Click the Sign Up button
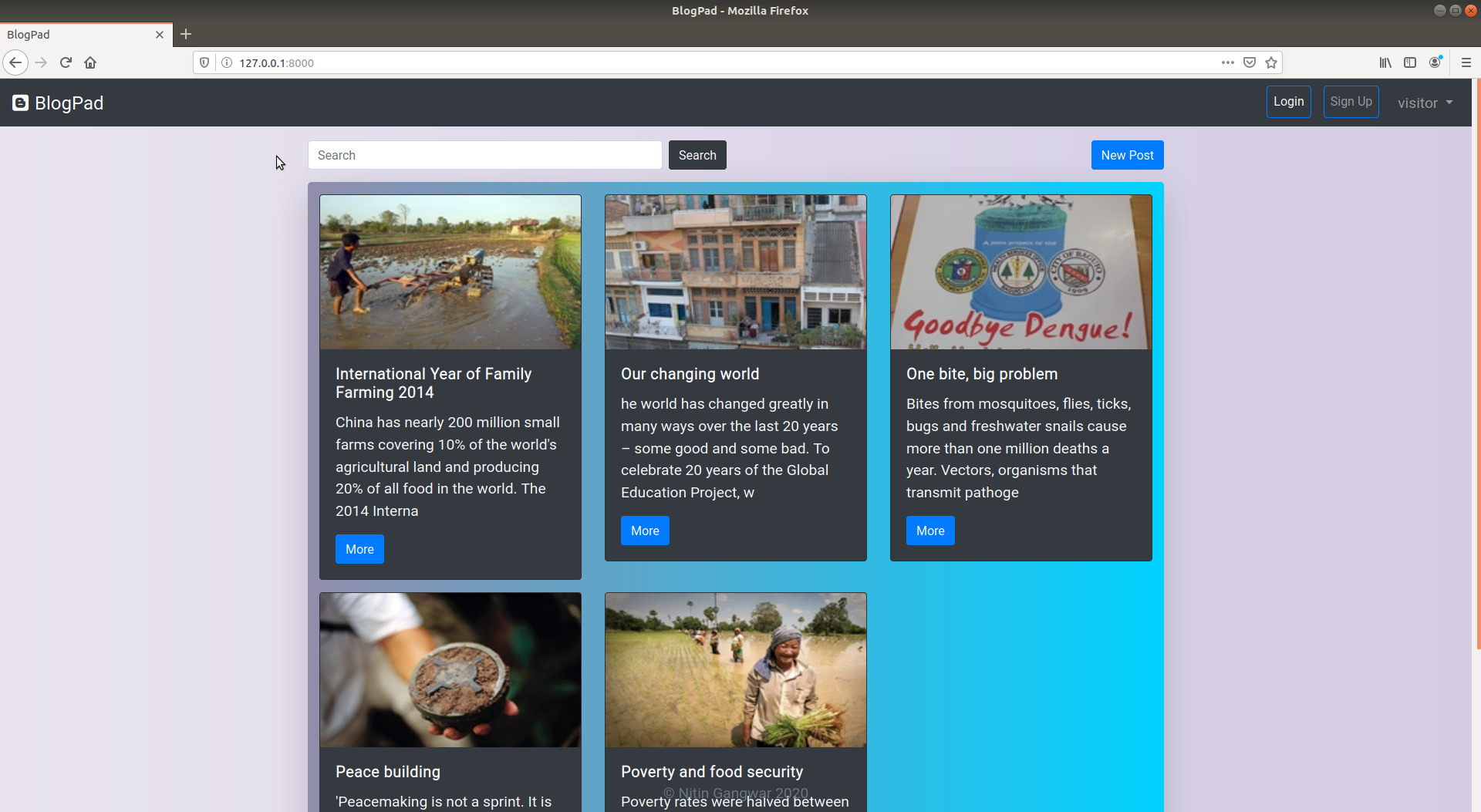The image size is (1481, 812). [1351, 102]
